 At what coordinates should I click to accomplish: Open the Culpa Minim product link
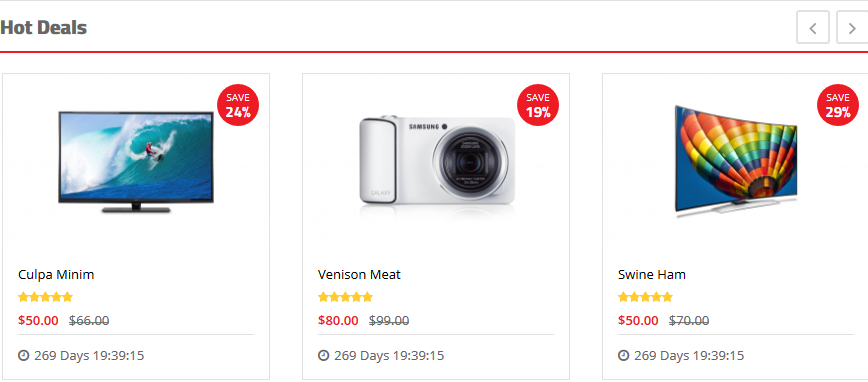pyautogui.click(x=56, y=275)
